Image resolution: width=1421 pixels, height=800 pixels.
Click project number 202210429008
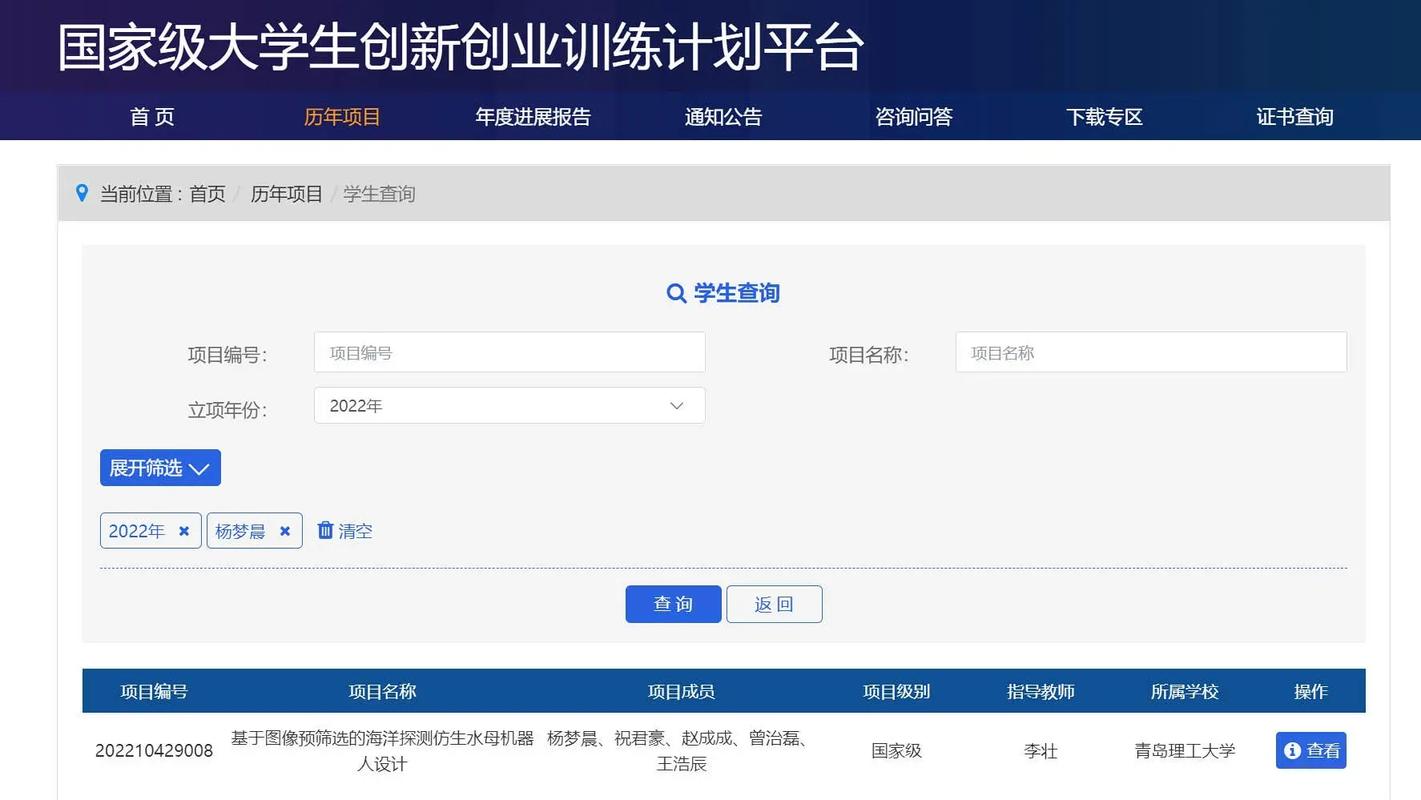pos(154,751)
